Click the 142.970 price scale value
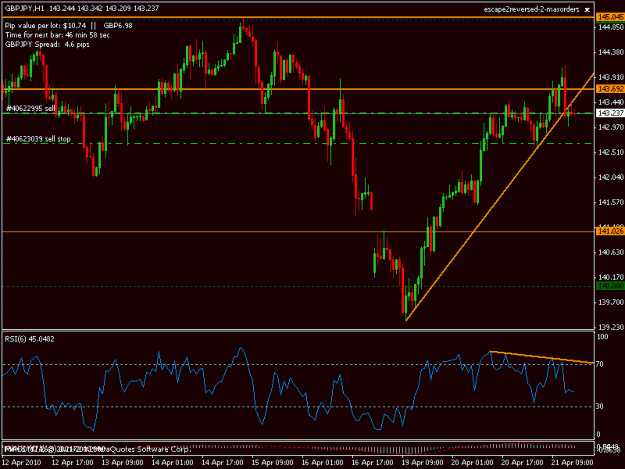Image resolution: width=625 pixels, height=469 pixels. [611, 127]
